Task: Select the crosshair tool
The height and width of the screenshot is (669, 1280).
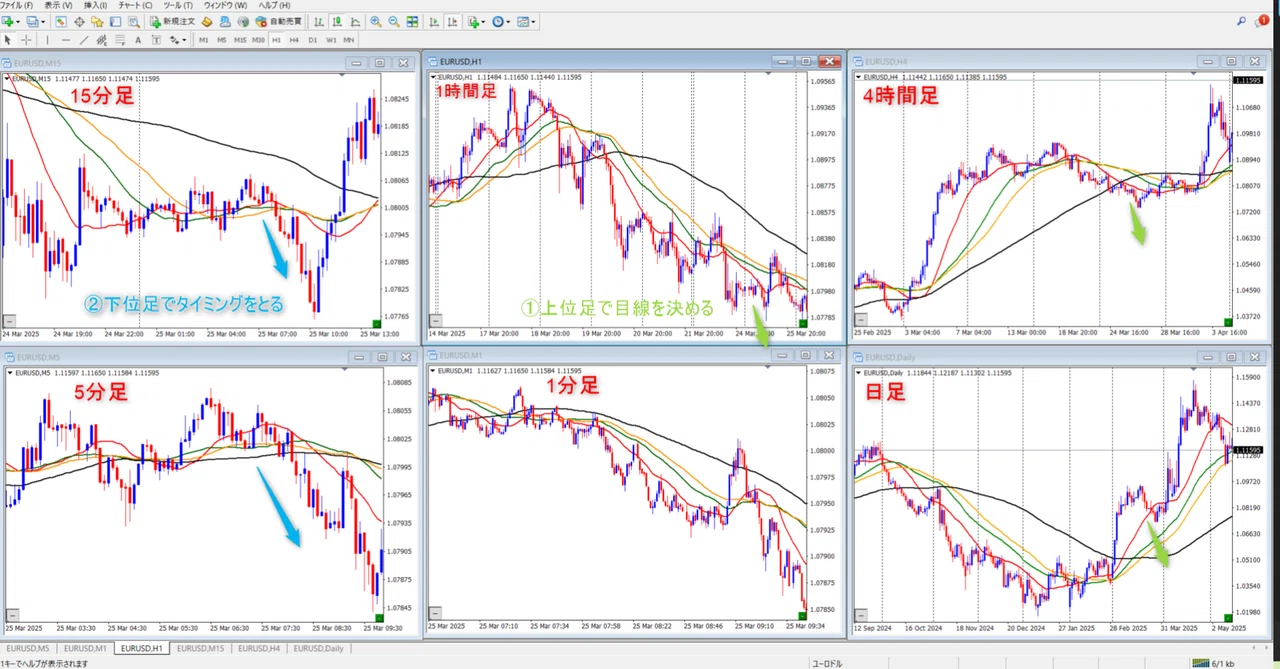Action: coord(26,40)
